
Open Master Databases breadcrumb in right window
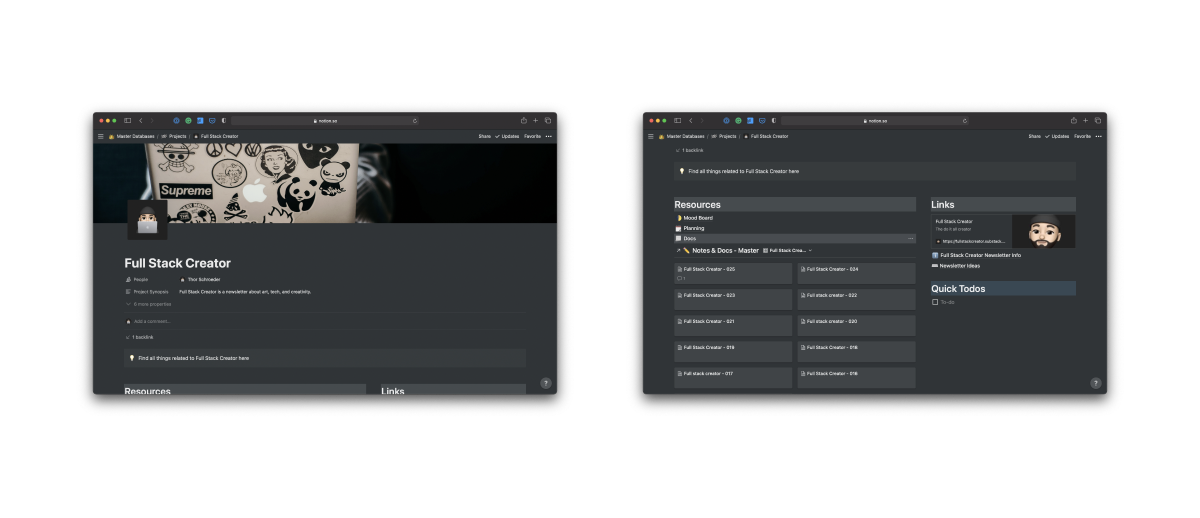[683, 136]
